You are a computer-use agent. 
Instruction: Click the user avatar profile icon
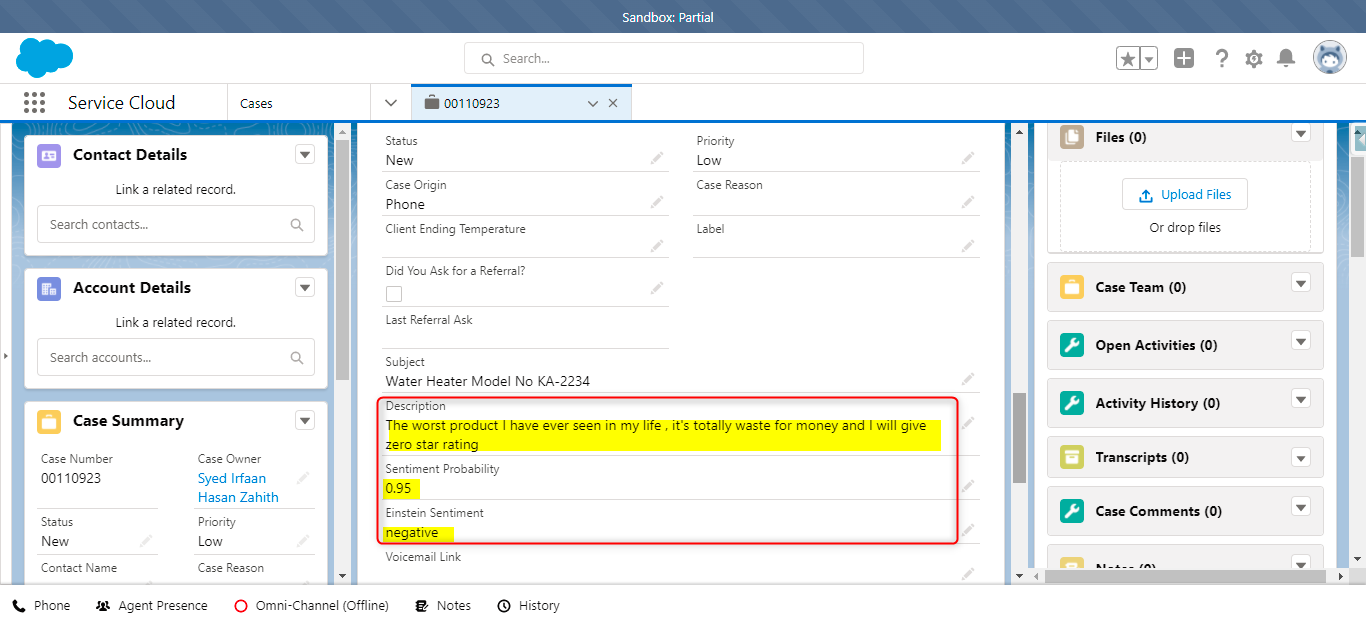(x=1330, y=59)
